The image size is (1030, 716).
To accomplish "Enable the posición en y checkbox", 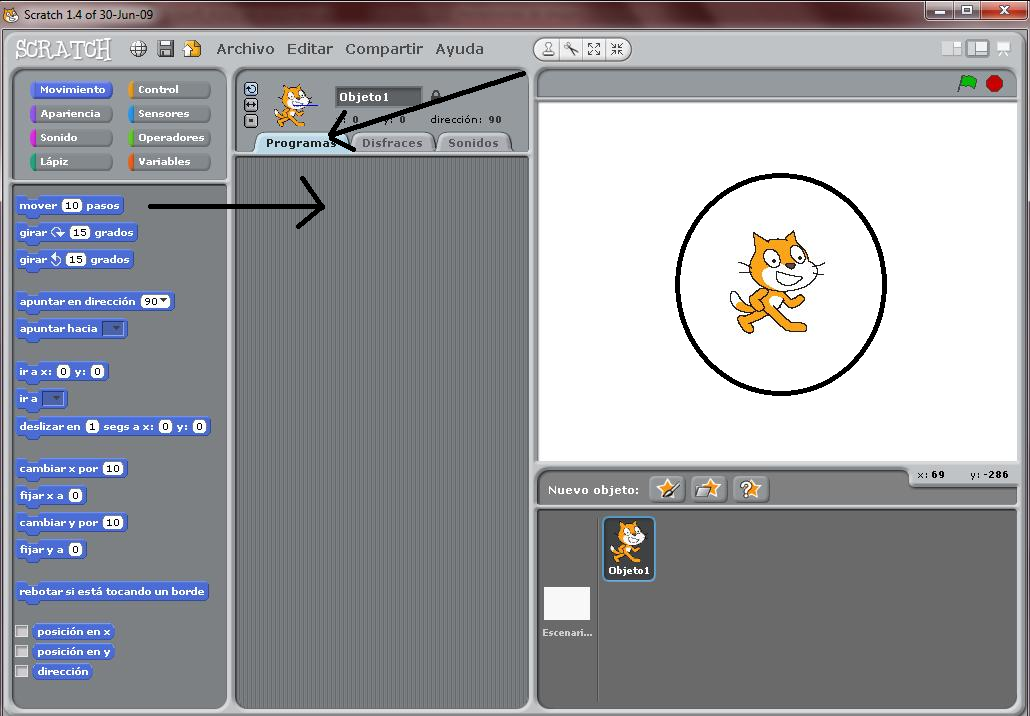I will pyautogui.click(x=22, y=652).
